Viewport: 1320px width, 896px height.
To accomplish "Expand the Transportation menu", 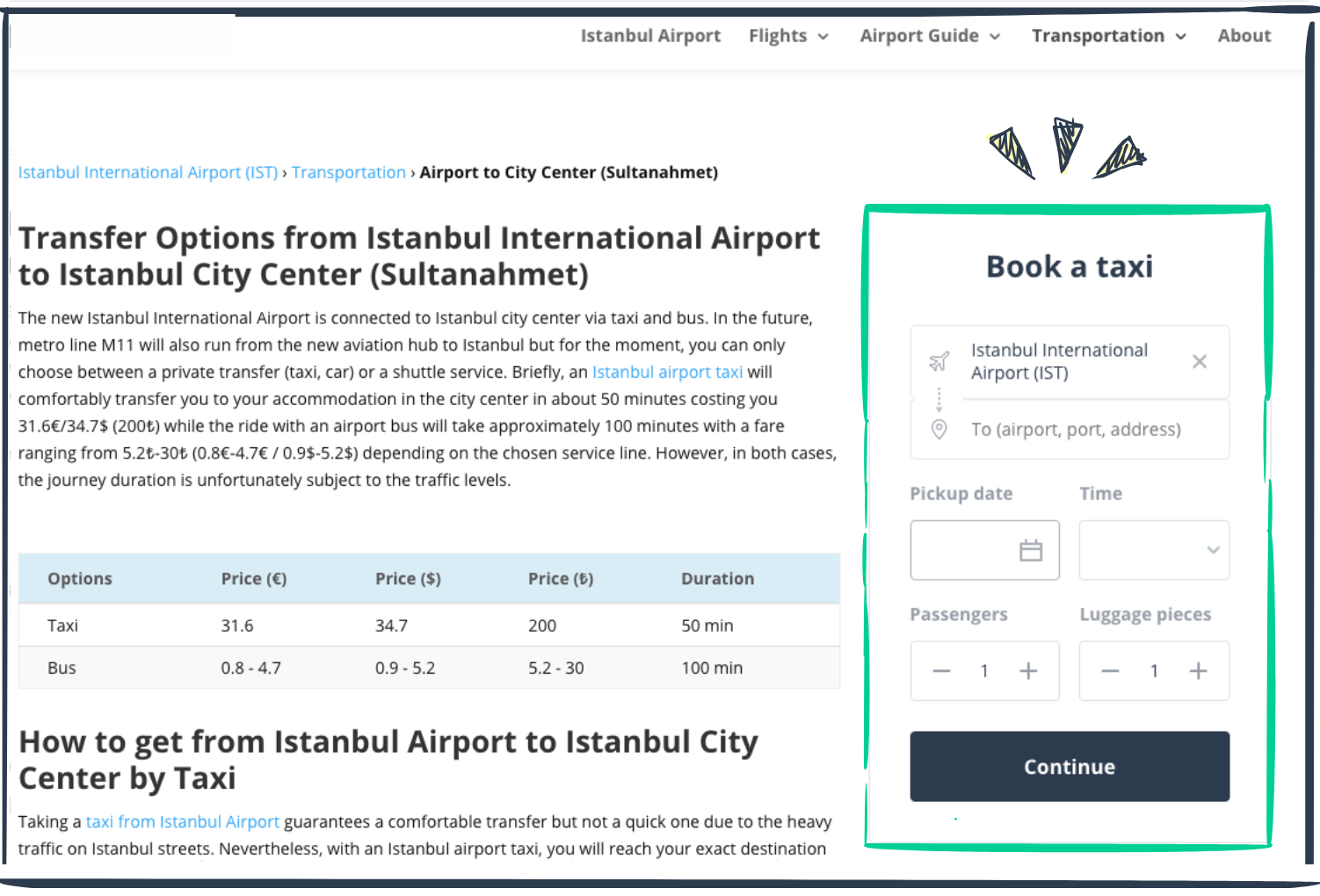I will coord(1109,36).
